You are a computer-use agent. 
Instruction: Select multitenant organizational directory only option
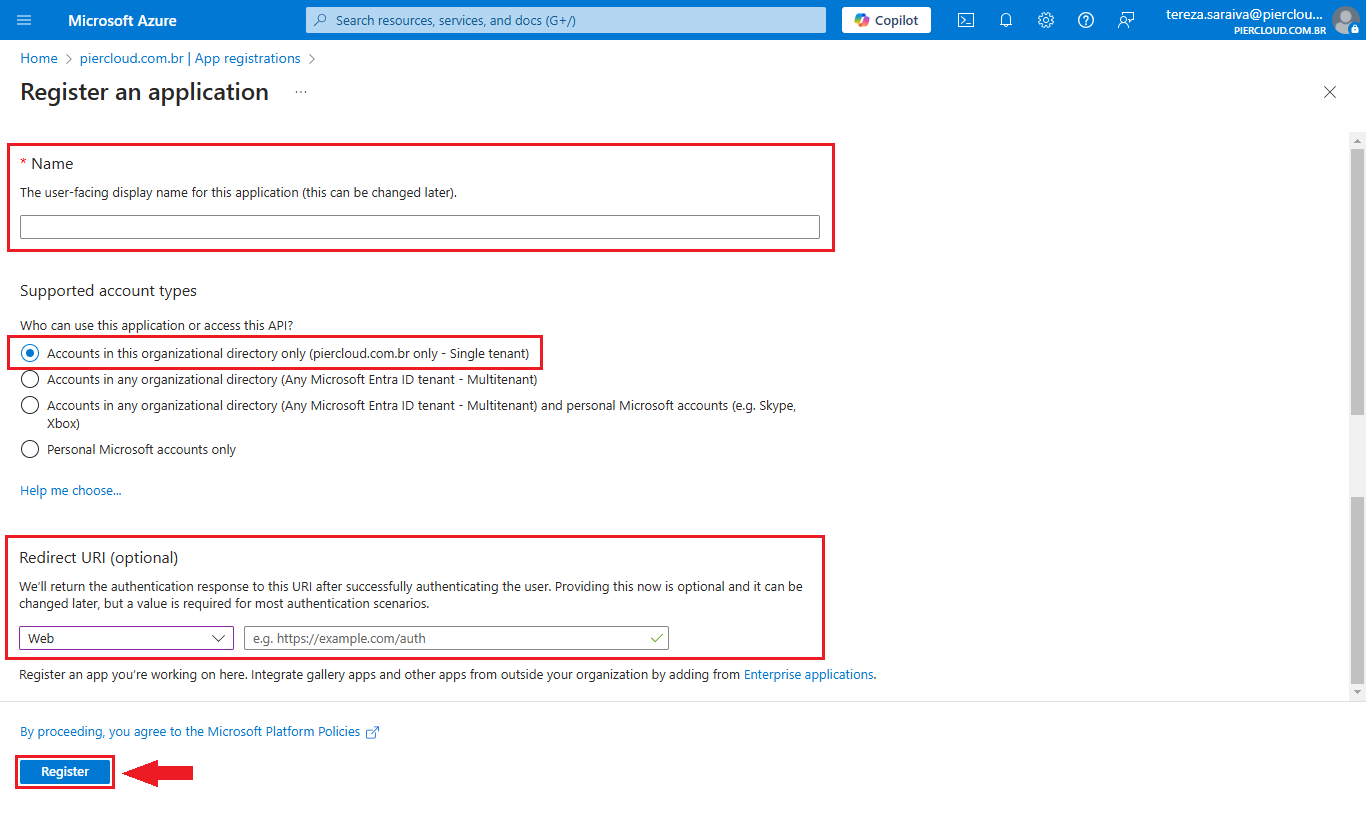[x=30, y=380]
